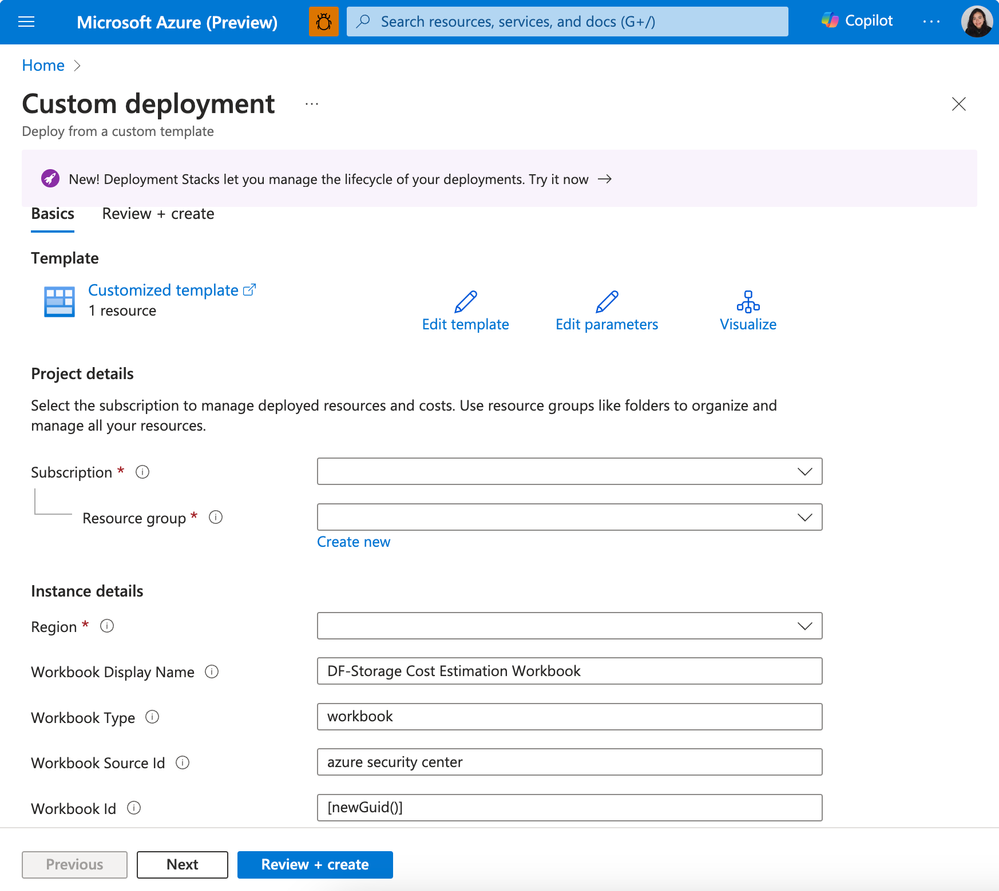999x891 pixels.
Task: Edit the Workbook Type field
Action: [570, 717]
